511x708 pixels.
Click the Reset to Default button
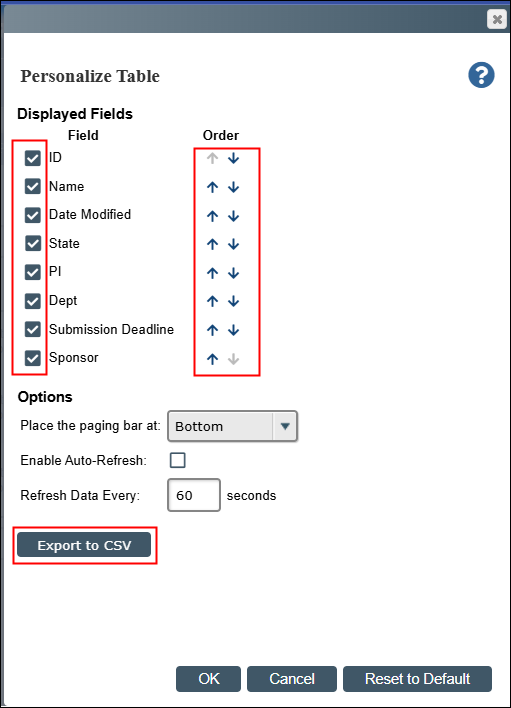417,679
